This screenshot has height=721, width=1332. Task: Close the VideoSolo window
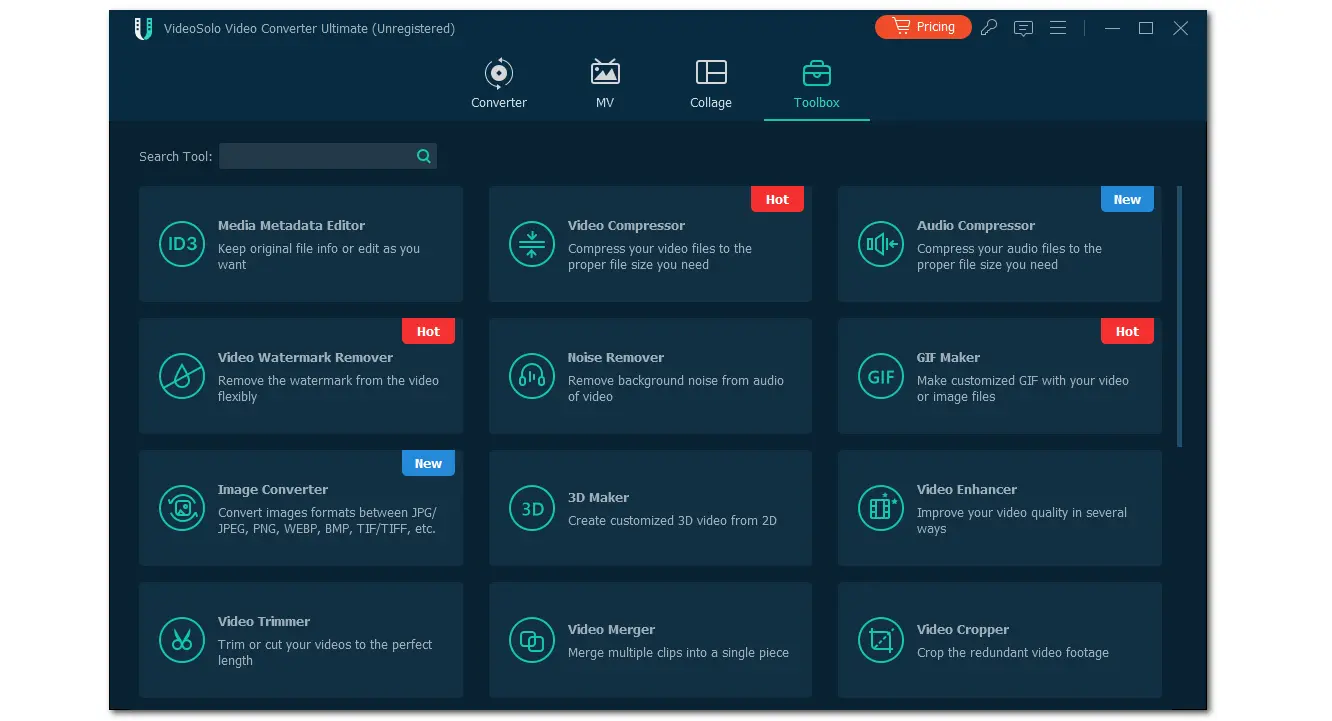pos(1181,28)
